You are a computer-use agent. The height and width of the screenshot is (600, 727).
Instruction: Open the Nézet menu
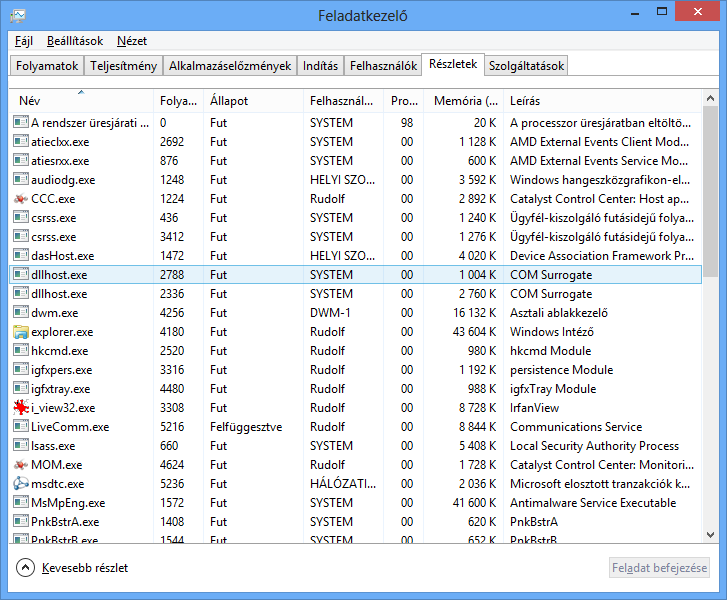tap(132, 41)
